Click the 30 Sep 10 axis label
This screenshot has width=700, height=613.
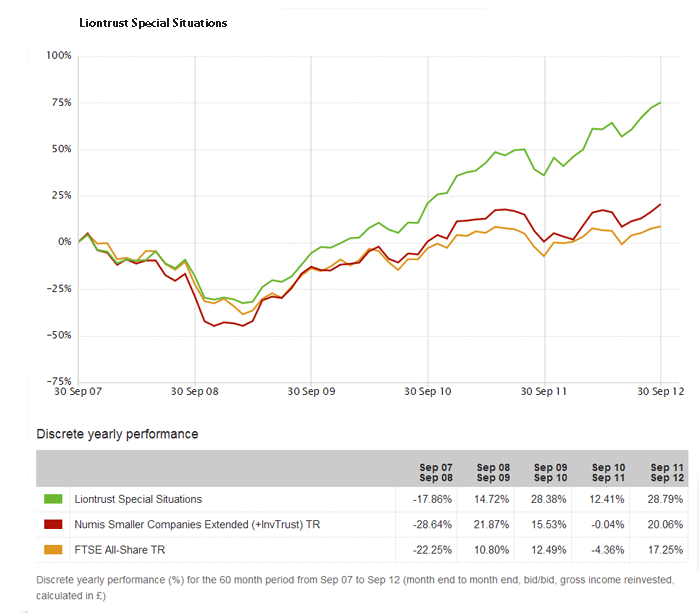428,392
